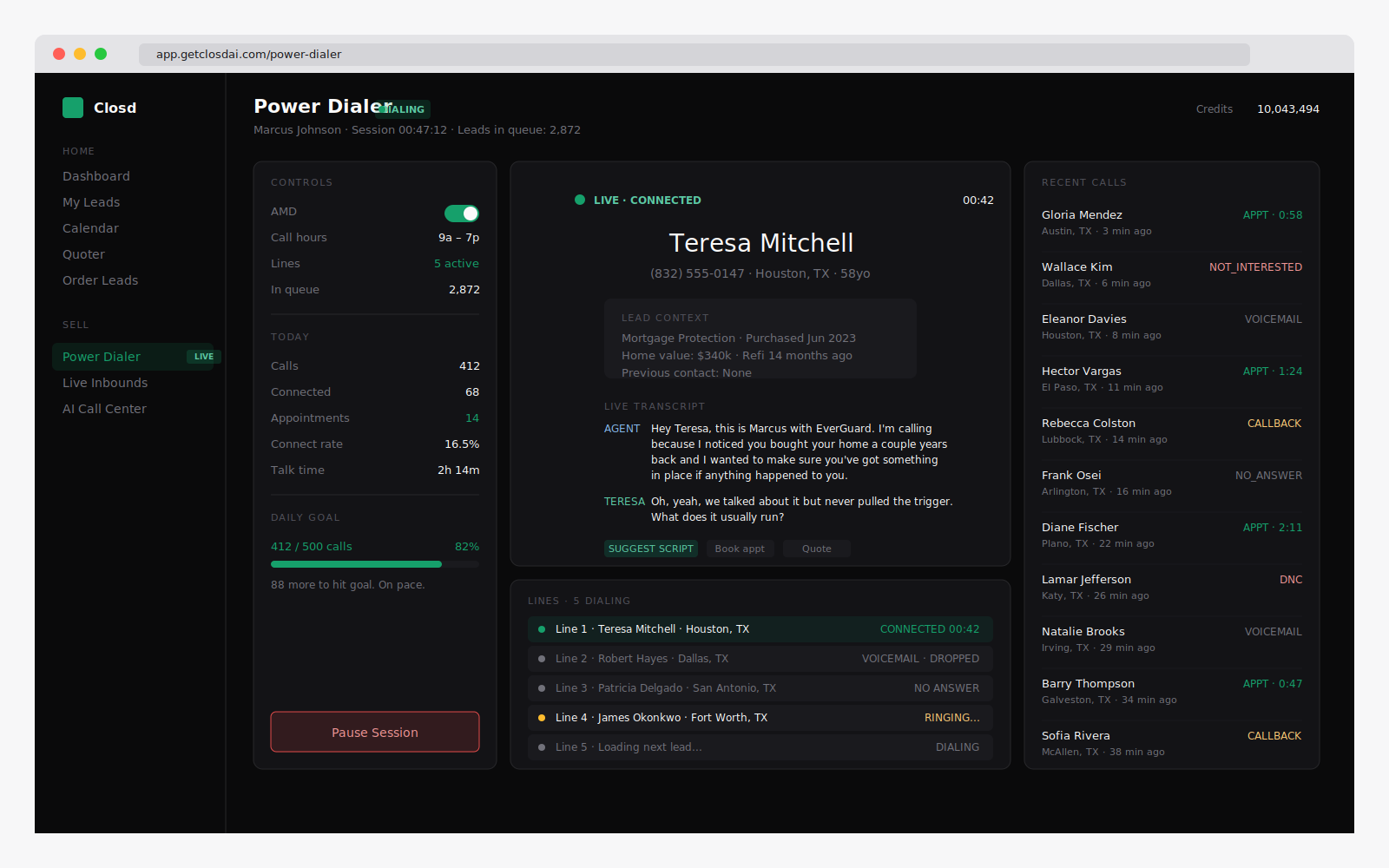Click the green Closd logo icon
This screenshot has width=1389, height=868.
click(x=73, y=108)
